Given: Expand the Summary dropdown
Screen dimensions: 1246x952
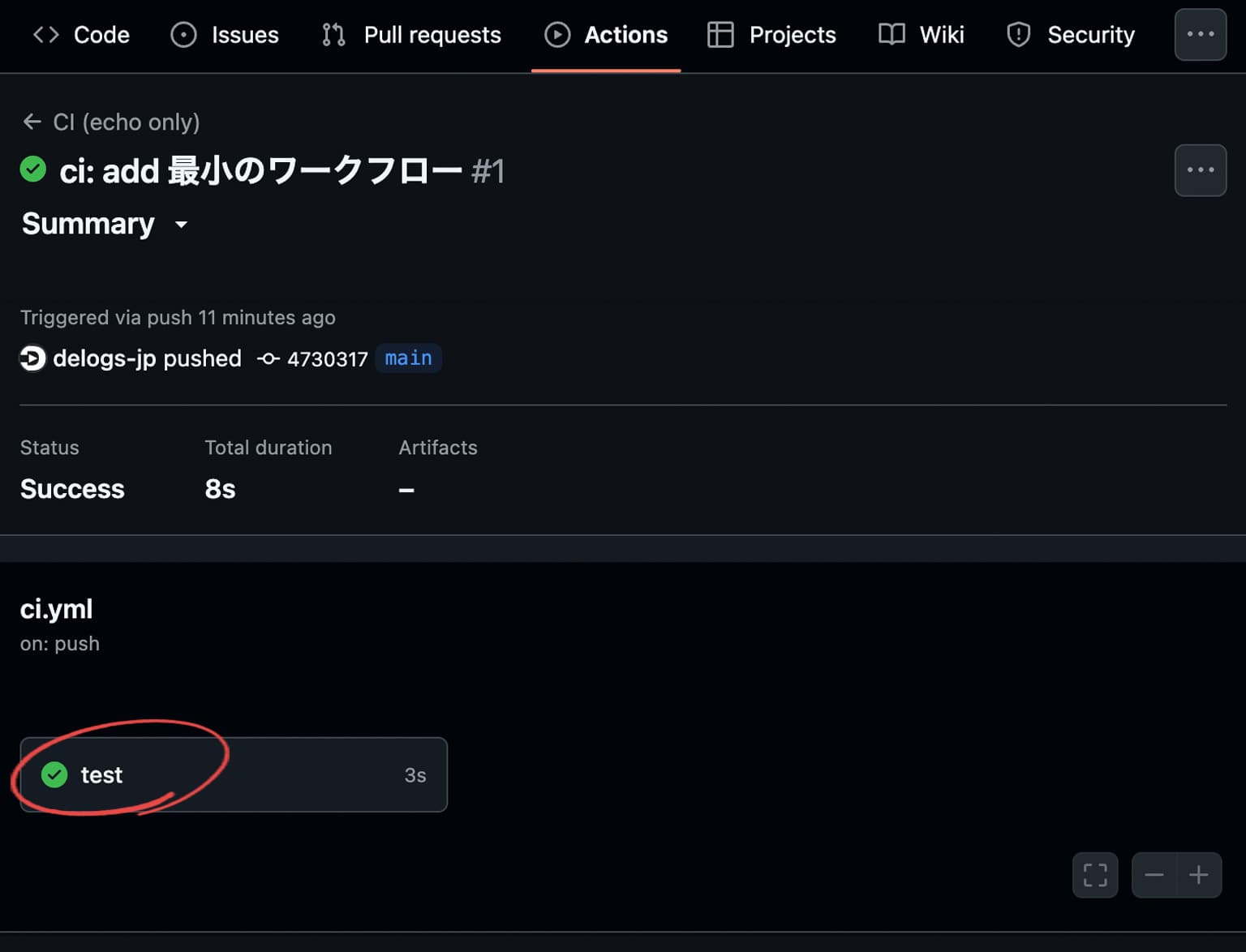Looking at the screenshot, I should [105, 224].
